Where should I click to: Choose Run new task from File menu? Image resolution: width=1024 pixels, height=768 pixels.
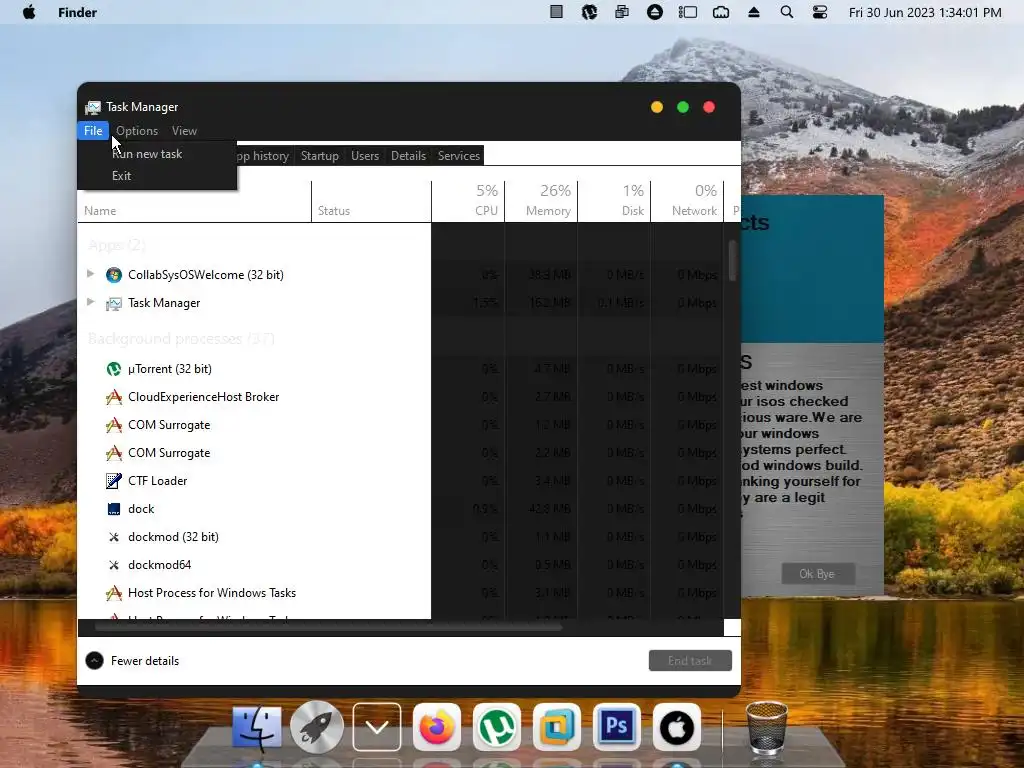pos(157,154)
